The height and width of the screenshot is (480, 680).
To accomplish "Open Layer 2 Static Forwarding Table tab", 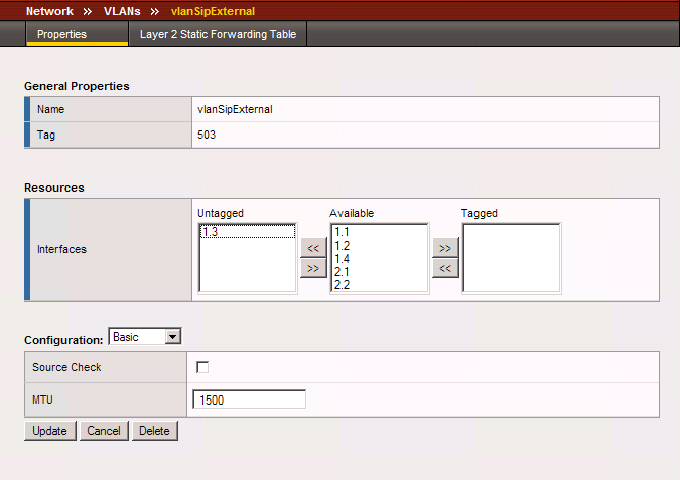I will click(x=217, y=34).
